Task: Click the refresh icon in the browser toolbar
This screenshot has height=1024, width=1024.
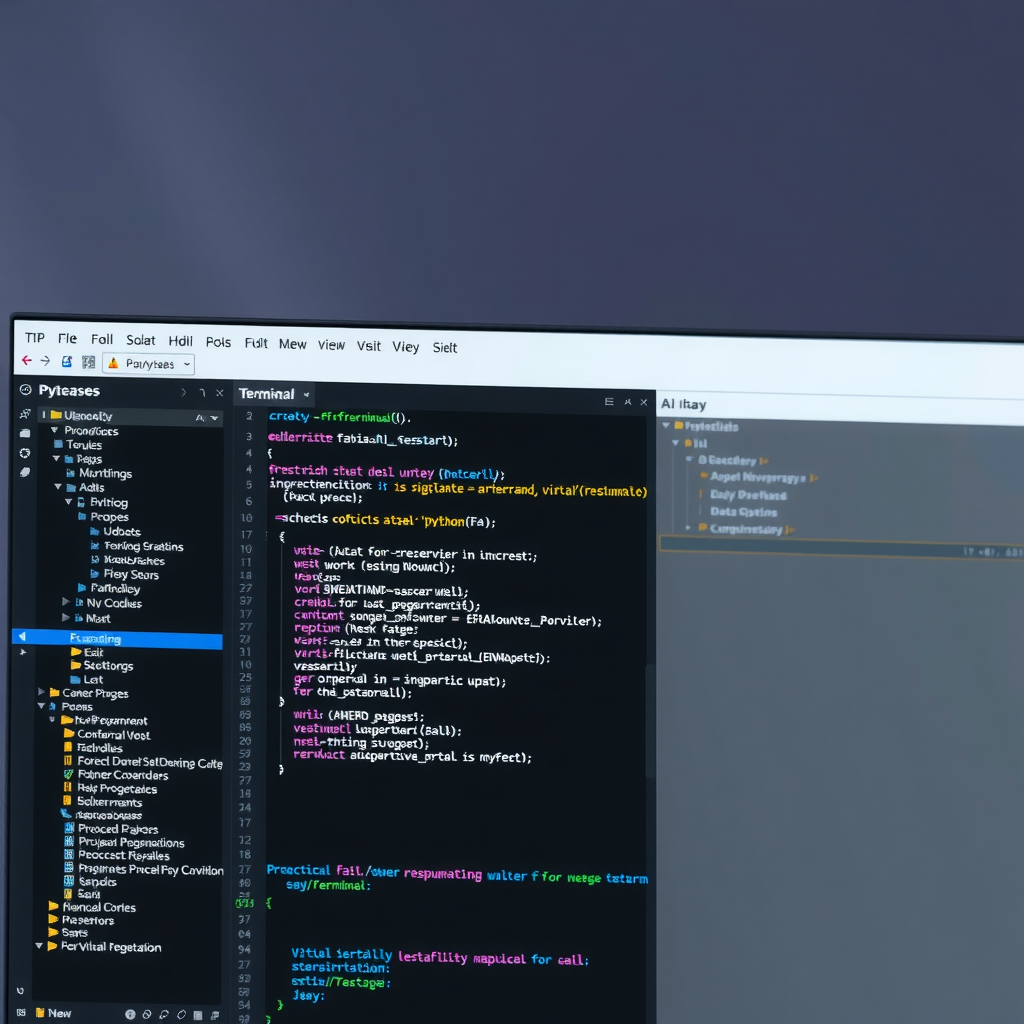Action: pos(66,361)
